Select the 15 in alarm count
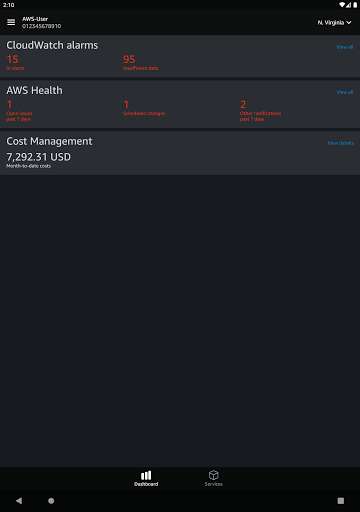The image size is (360, 512). pos(15,62)
